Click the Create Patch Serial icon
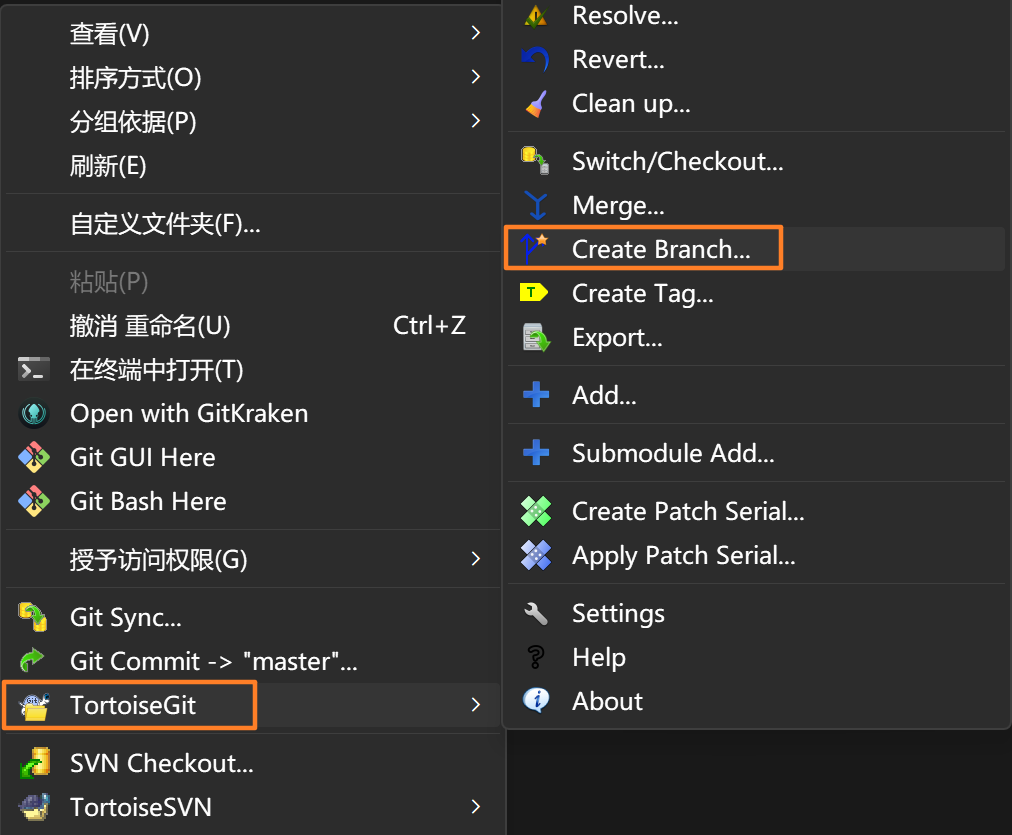This screenshot has width=1012, height=835. point(536,512)
